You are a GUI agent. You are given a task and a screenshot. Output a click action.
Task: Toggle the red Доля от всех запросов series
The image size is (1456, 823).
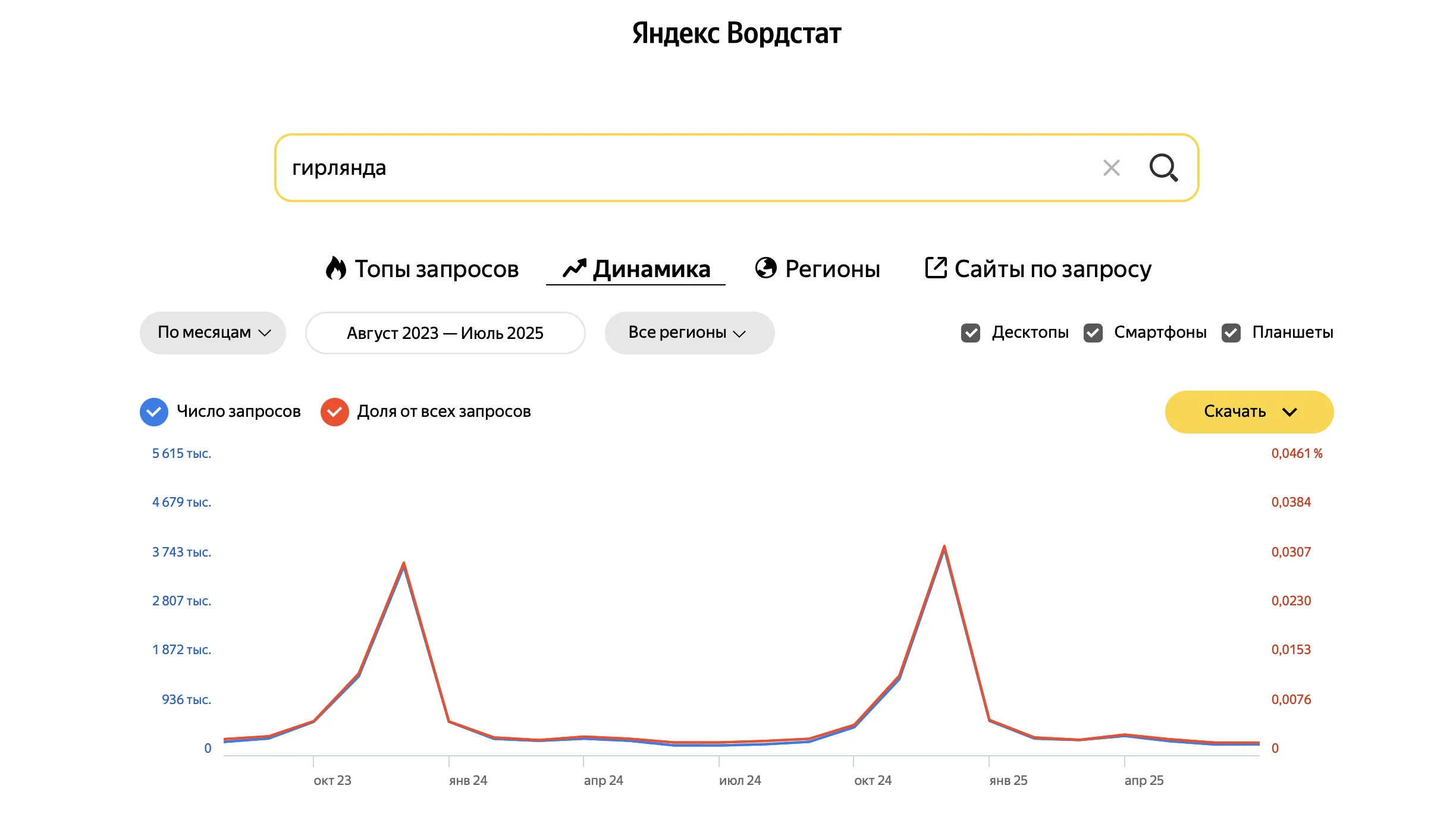[x=335, y=412]
